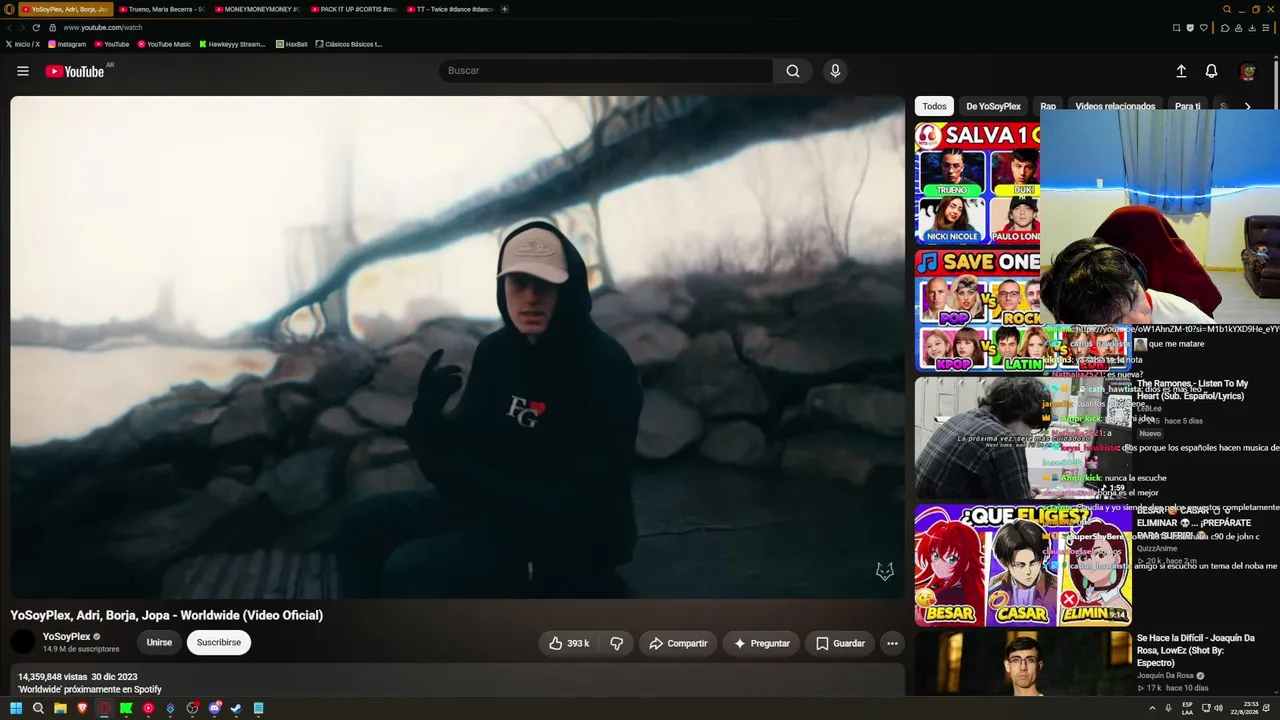The image size is (1280, 720).
Task: Open Windows Start menu
Action: pyautogui.click(x=16, y=708)
